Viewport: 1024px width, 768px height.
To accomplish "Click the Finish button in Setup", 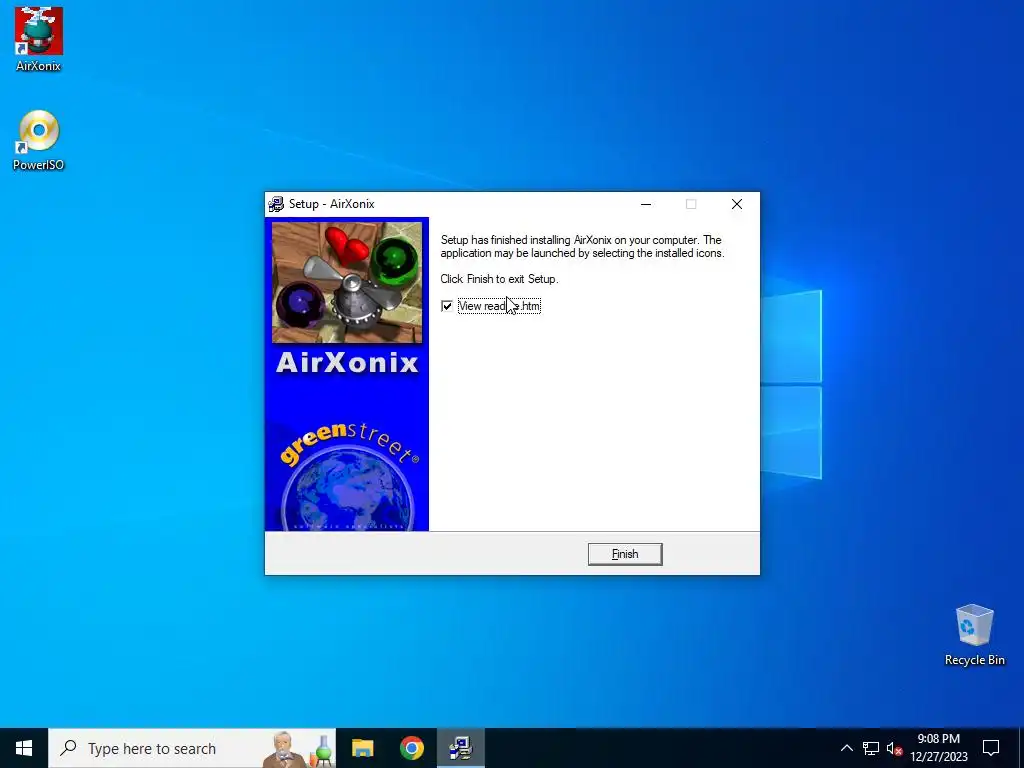I will pos(624,554).
